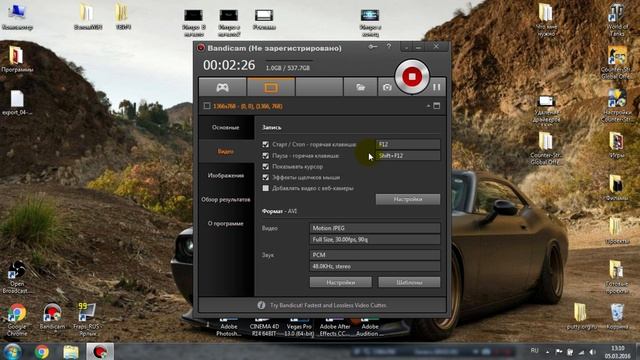Open the Bandicam desktop shortcut
Viewport: 640px width, 360px height.
(52, 317)
